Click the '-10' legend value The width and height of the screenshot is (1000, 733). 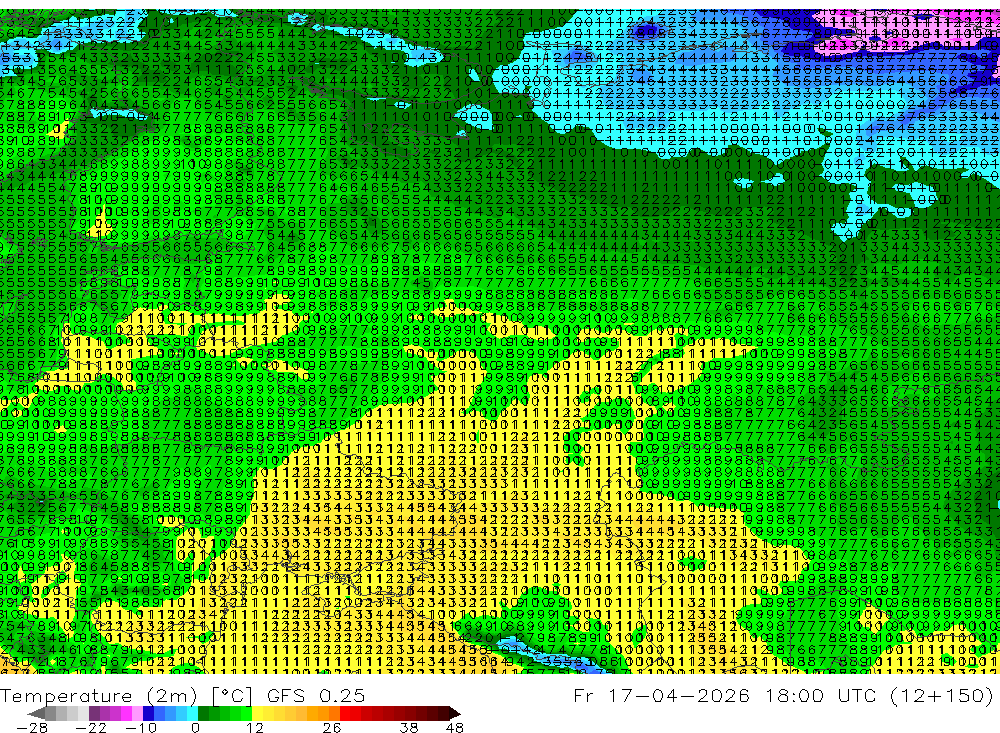point(141,728)
